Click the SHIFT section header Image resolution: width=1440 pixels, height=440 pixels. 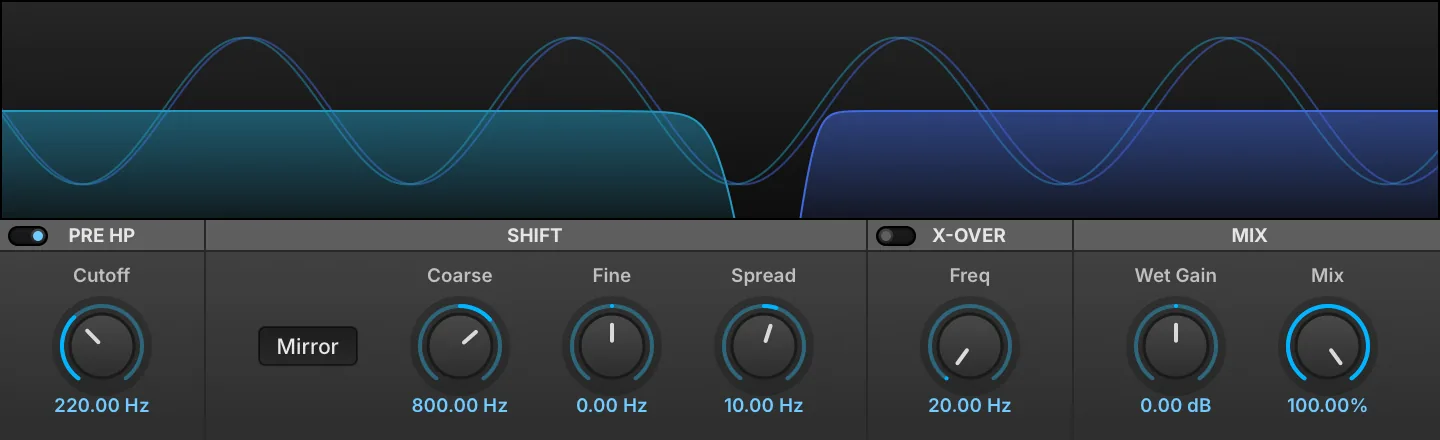click(535, 236)
